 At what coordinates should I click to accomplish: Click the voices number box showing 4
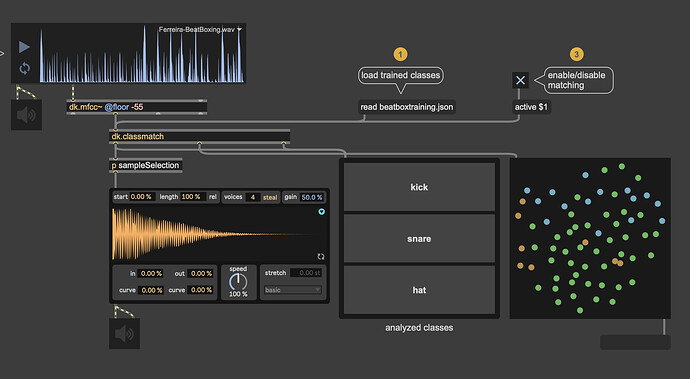coord(253,197)
